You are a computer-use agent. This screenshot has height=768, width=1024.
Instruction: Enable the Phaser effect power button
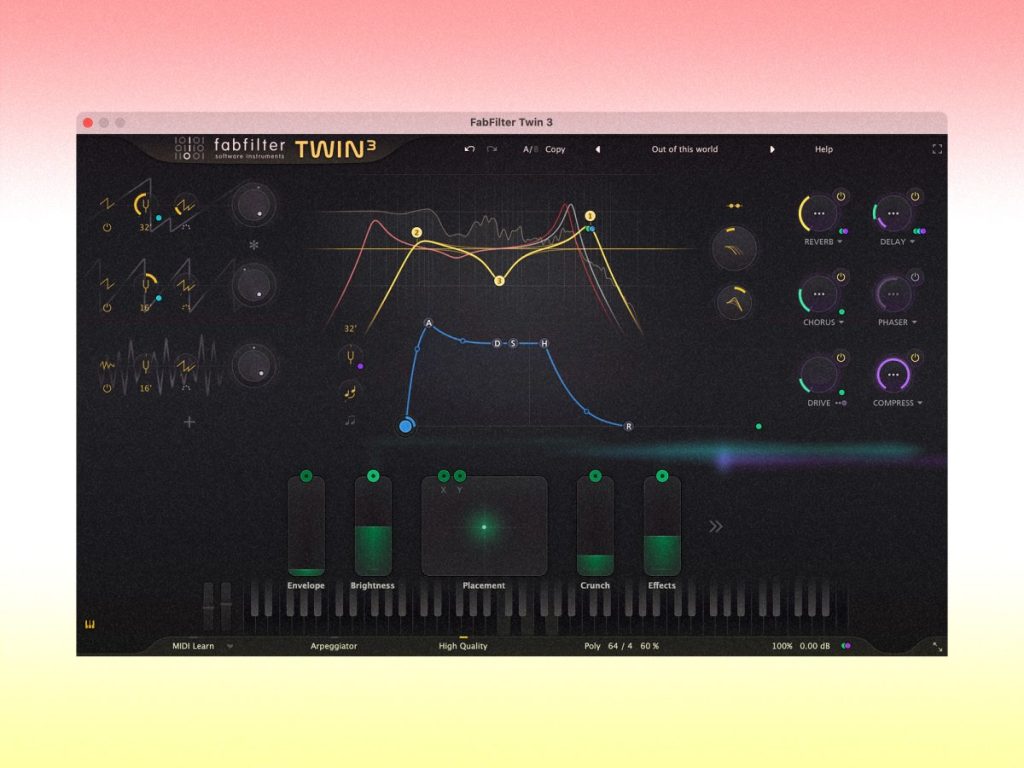916,277
